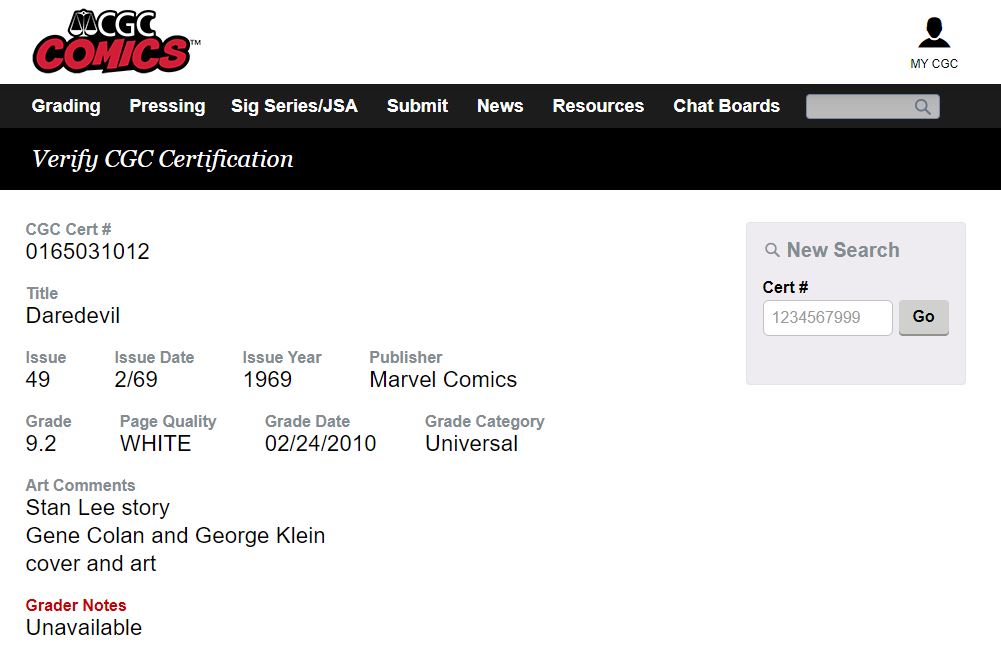Open the News menu

coord(500,106)
